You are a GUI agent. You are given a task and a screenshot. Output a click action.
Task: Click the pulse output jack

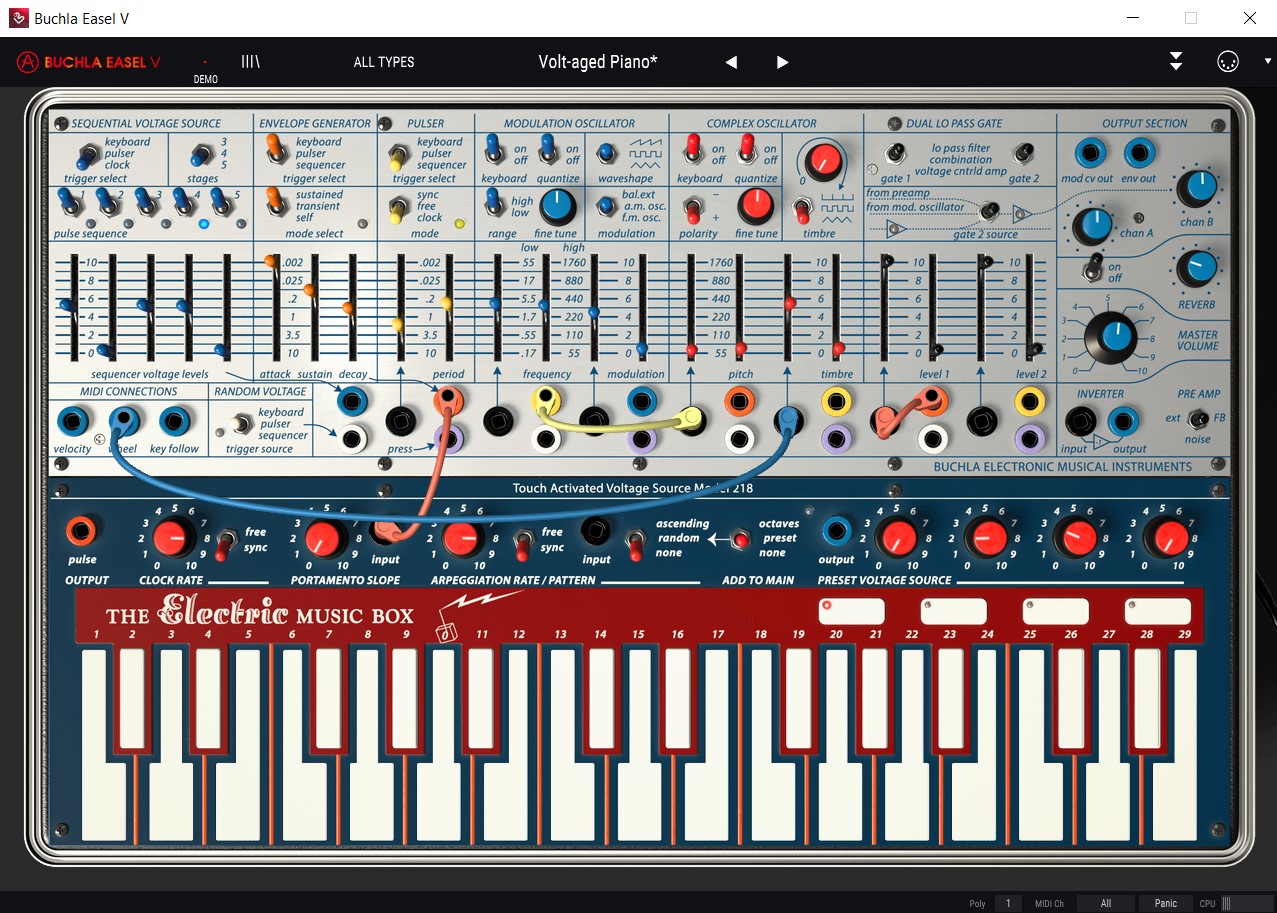tap(81, 531)
